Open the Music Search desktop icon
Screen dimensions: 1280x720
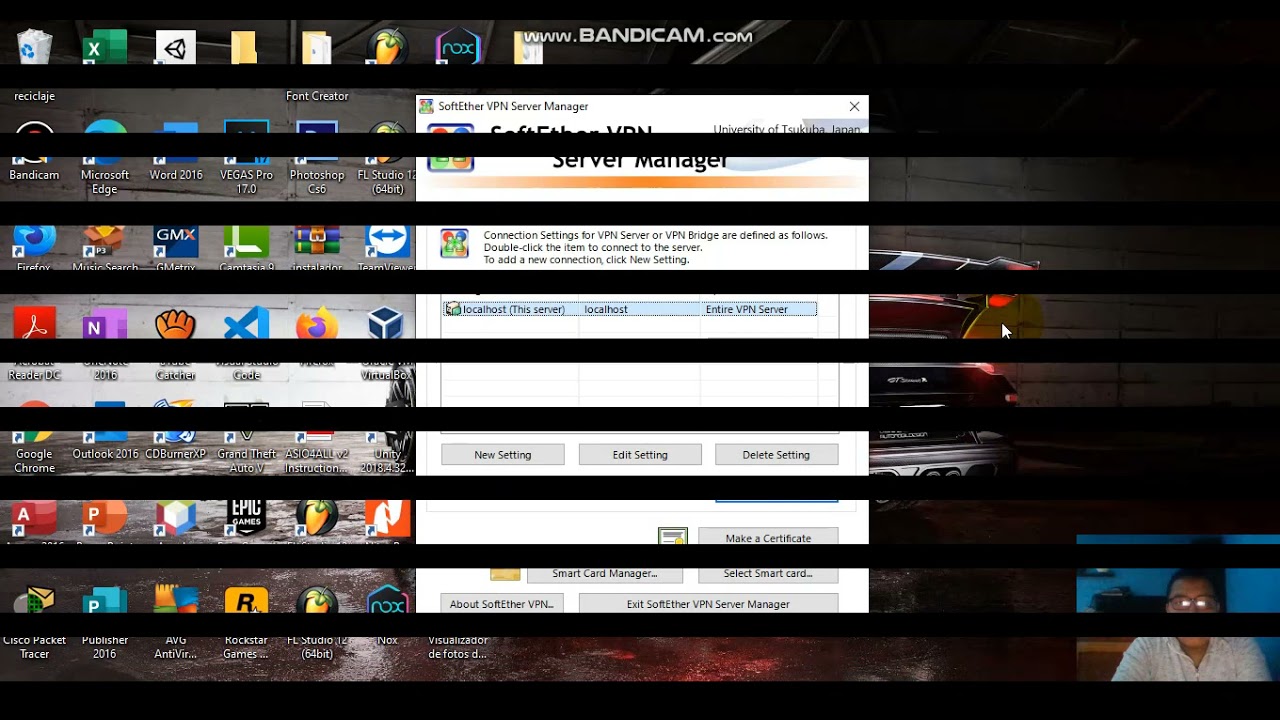pyautogui.click(x=105, y=242)
